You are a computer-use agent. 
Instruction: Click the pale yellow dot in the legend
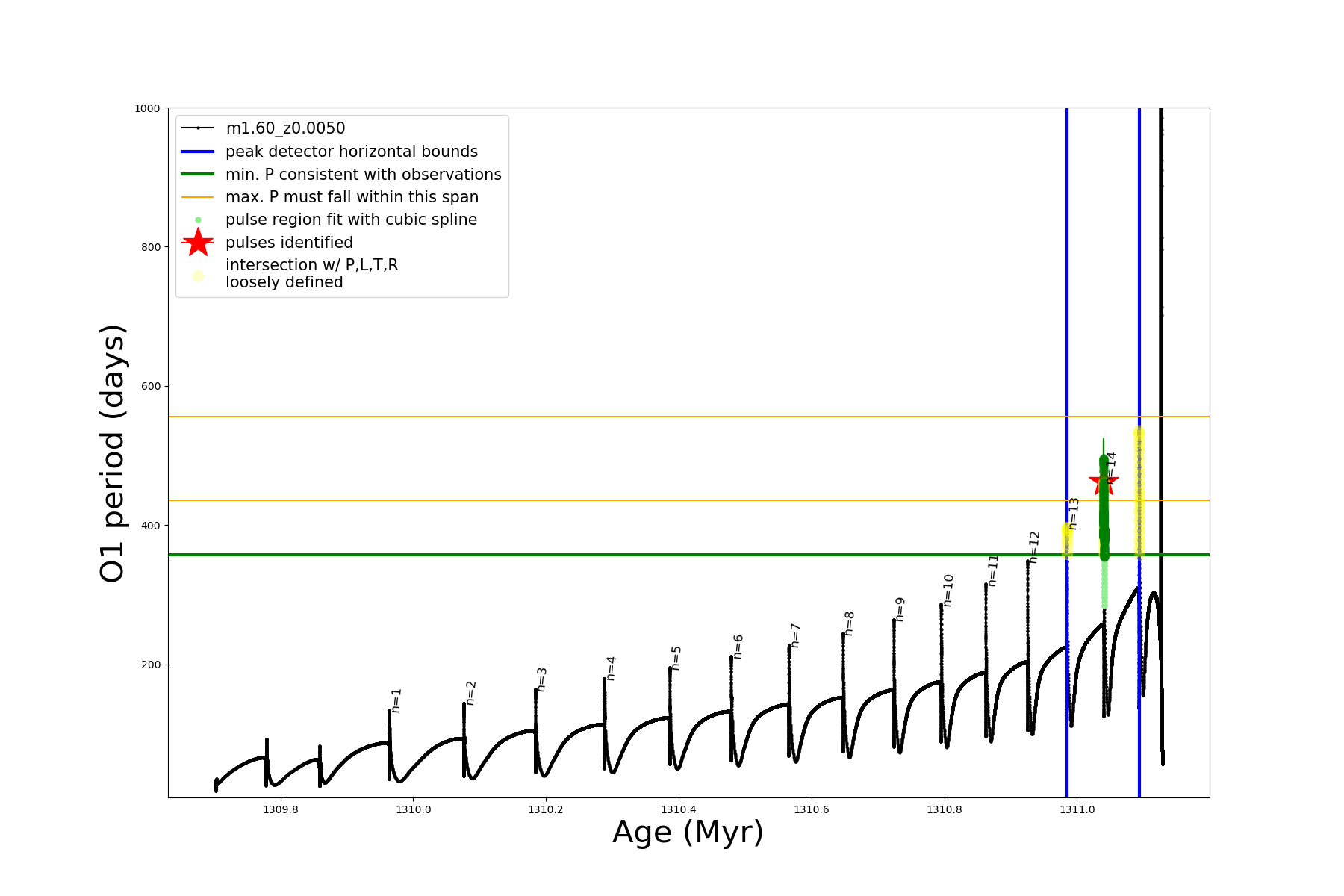point(198,276)
